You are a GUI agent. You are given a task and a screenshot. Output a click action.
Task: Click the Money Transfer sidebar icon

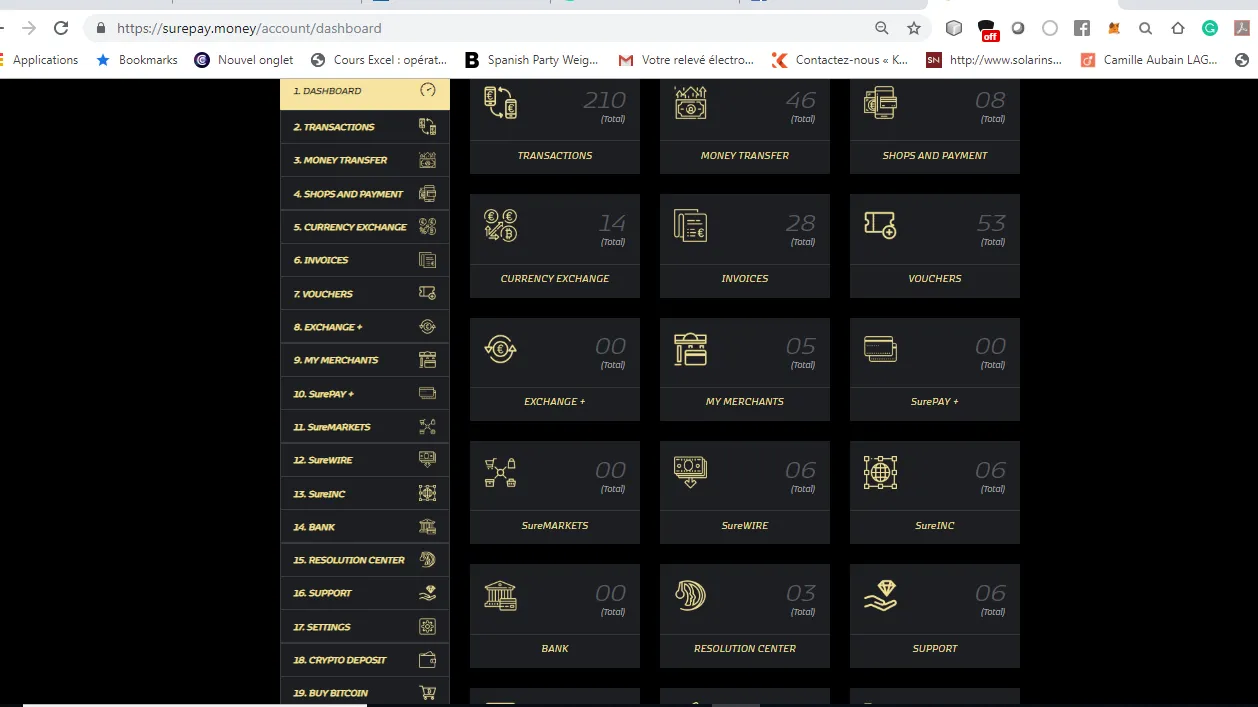(428, 160)
